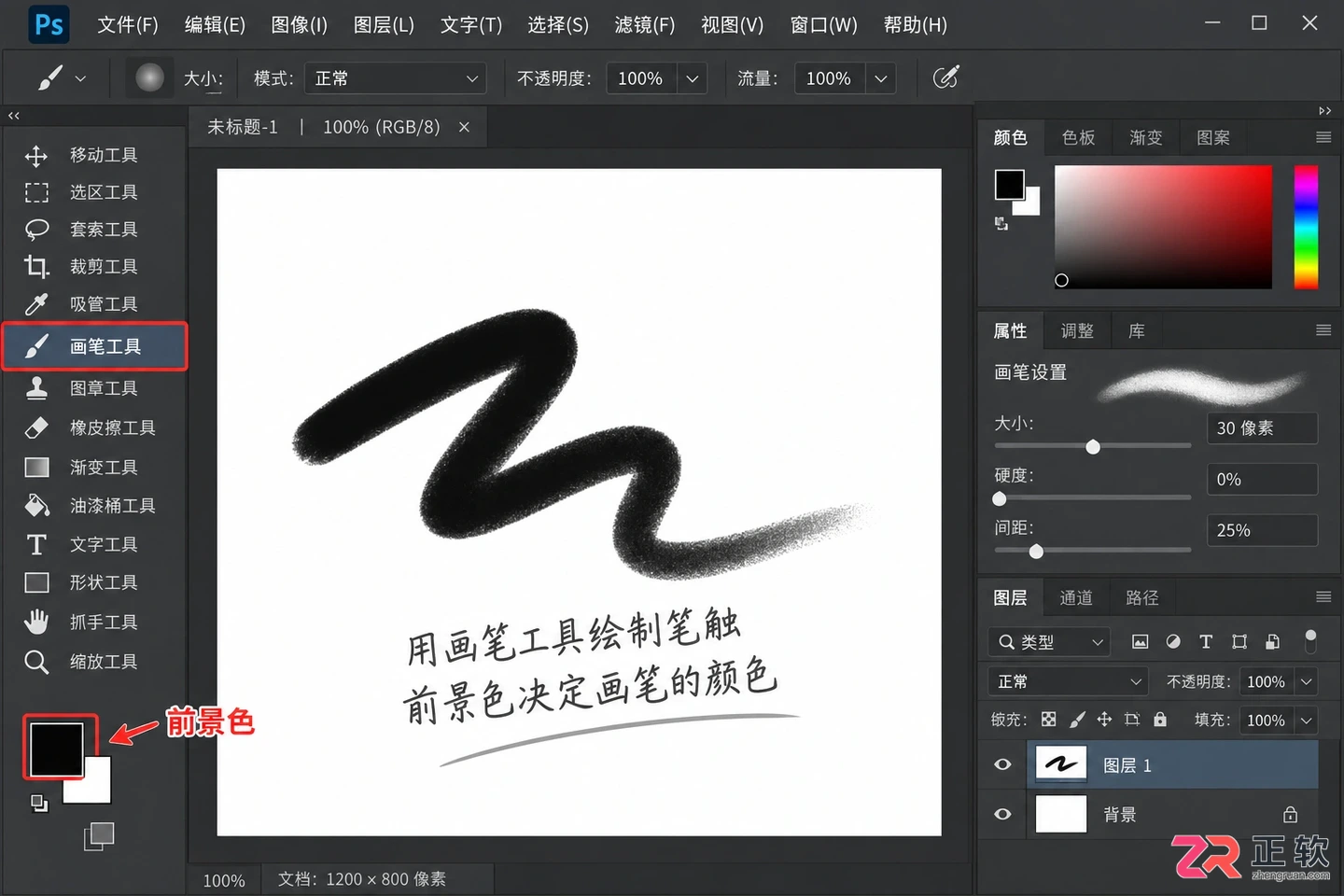Switch to the 色板 tab
1344x896 pixels.
[1078, 137]
